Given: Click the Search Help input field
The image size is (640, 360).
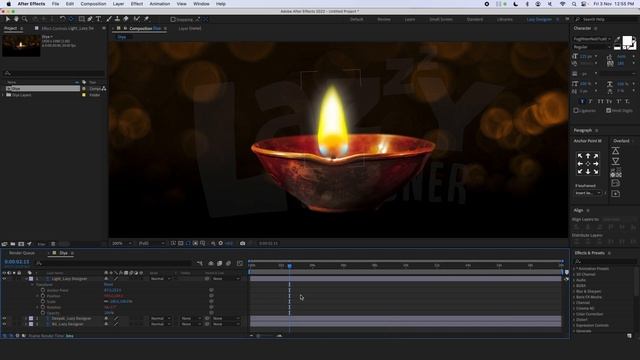Looking at the screenshot, I should [x=608, y=19].
